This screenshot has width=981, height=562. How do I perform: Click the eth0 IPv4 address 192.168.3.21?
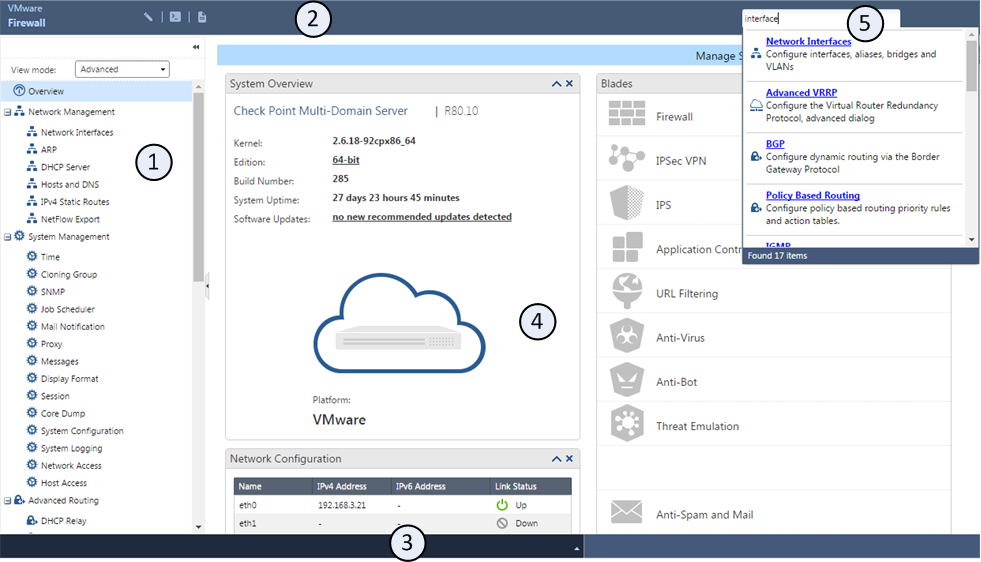coord(342,505)
